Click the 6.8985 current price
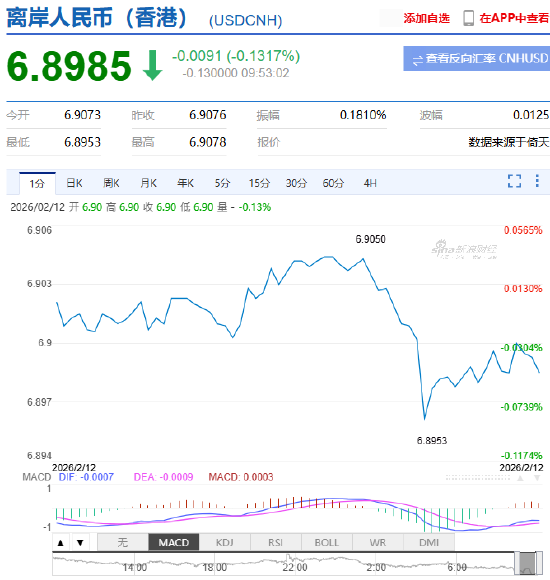Image resolution: width=550 pixels, height=580 pixels. 69,66
